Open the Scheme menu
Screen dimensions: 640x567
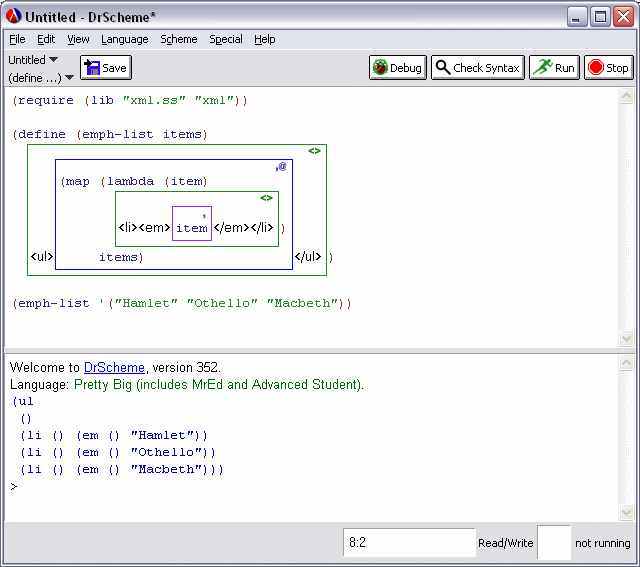coord(178,39)
